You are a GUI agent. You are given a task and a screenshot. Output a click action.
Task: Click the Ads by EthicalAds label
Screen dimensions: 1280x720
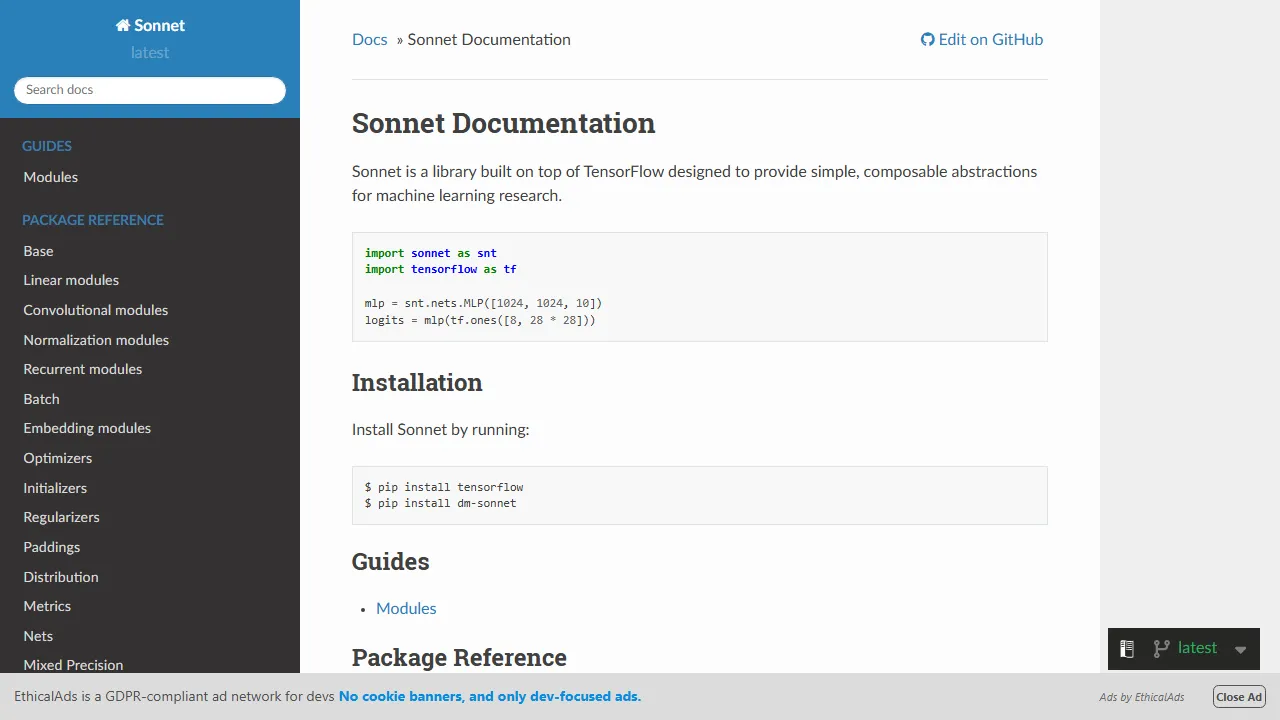(x=1141, y=697)
